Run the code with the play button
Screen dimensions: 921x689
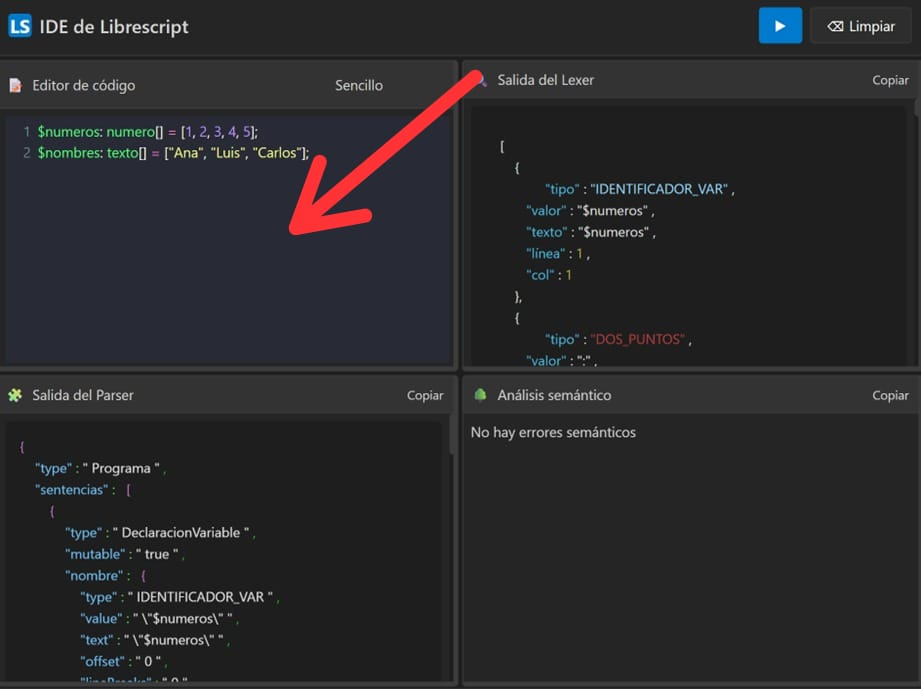click(780, 26)
